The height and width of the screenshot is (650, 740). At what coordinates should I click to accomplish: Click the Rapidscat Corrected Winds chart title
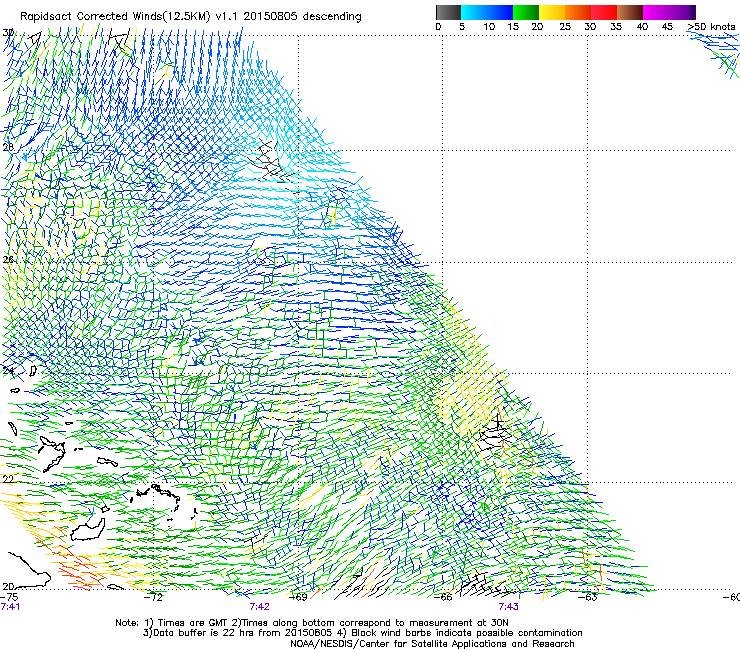coord(191,16)
